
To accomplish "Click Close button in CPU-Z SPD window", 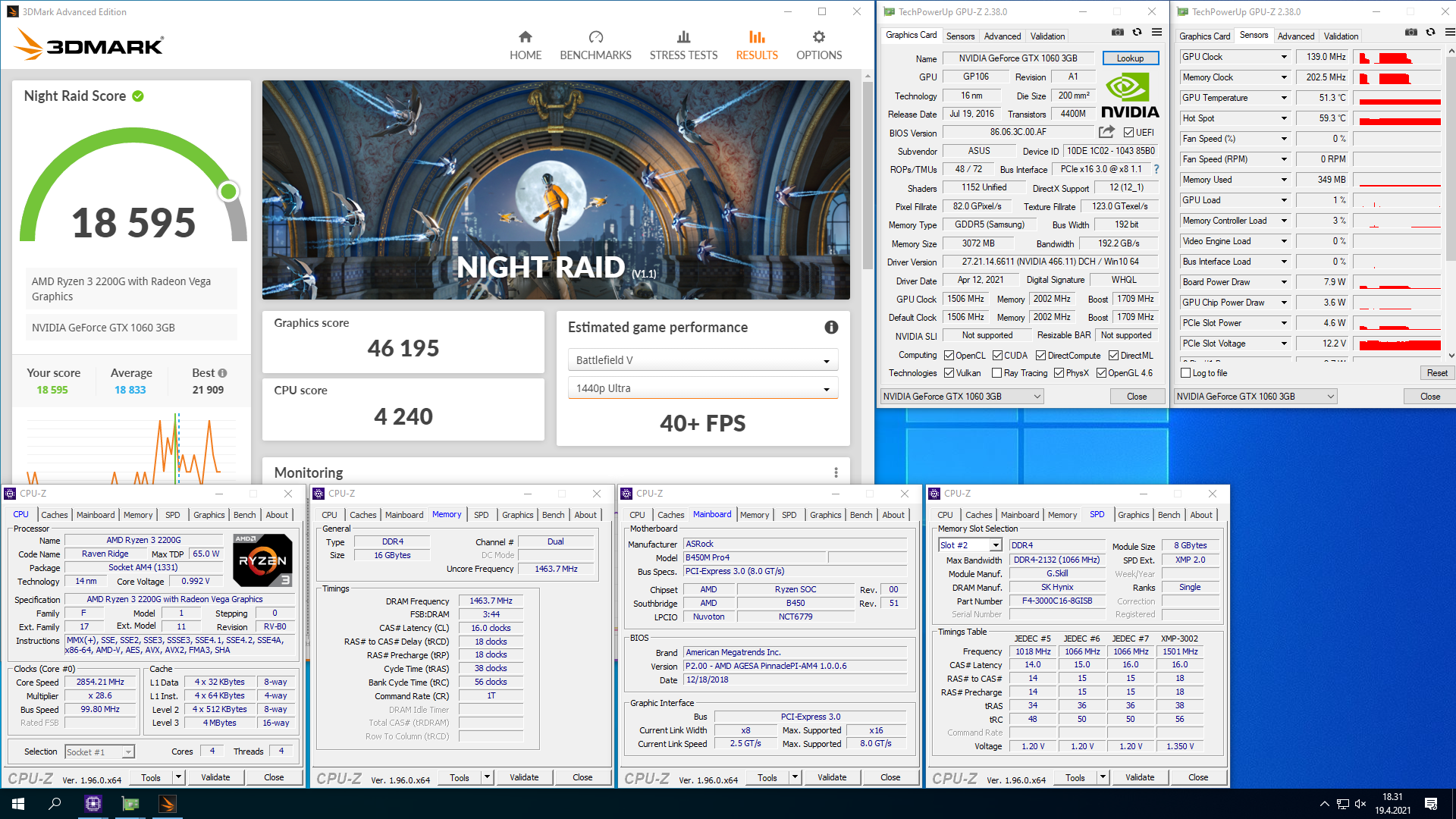I will pyautogui.click(x=1198, y=777).
